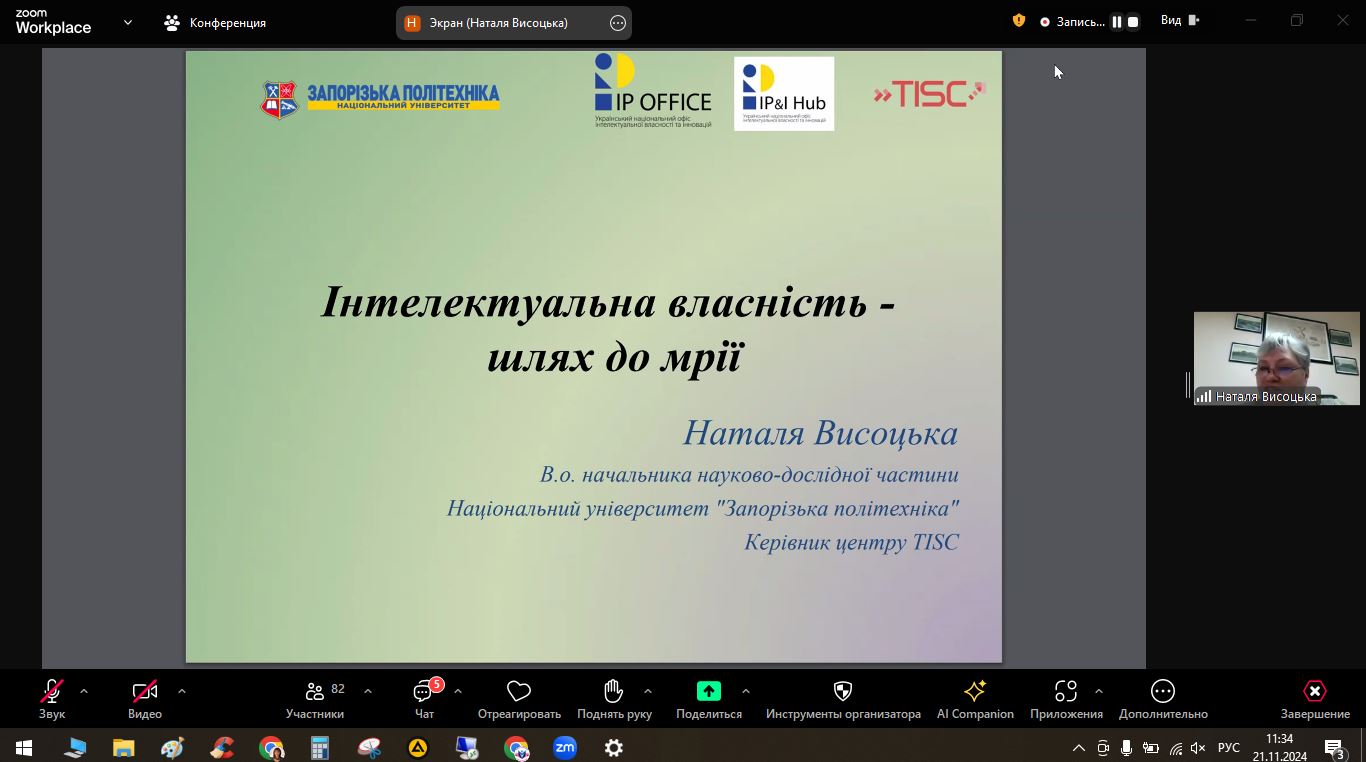Unmute microphone with the Звук button
Screen dimensions: 1366x762
pos(52,692)
